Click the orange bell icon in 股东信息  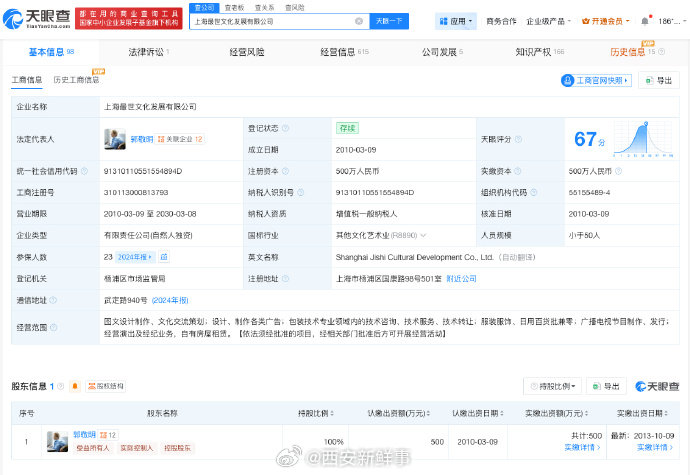[75, 386]
